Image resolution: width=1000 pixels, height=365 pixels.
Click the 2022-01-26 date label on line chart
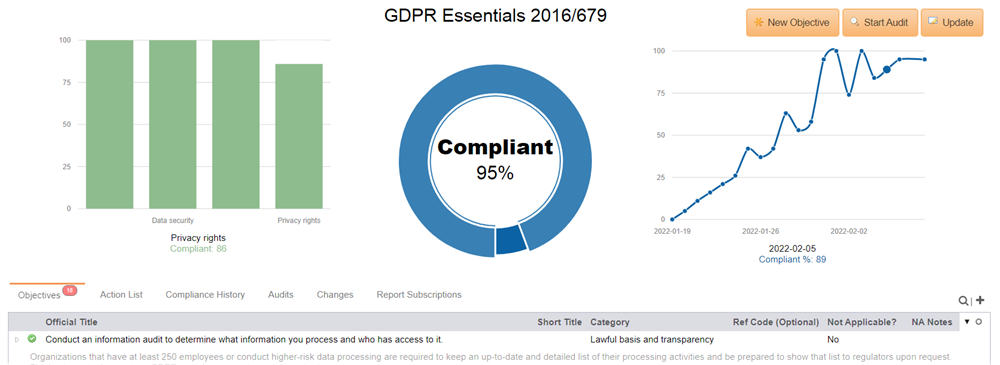[x=761, y=231]
